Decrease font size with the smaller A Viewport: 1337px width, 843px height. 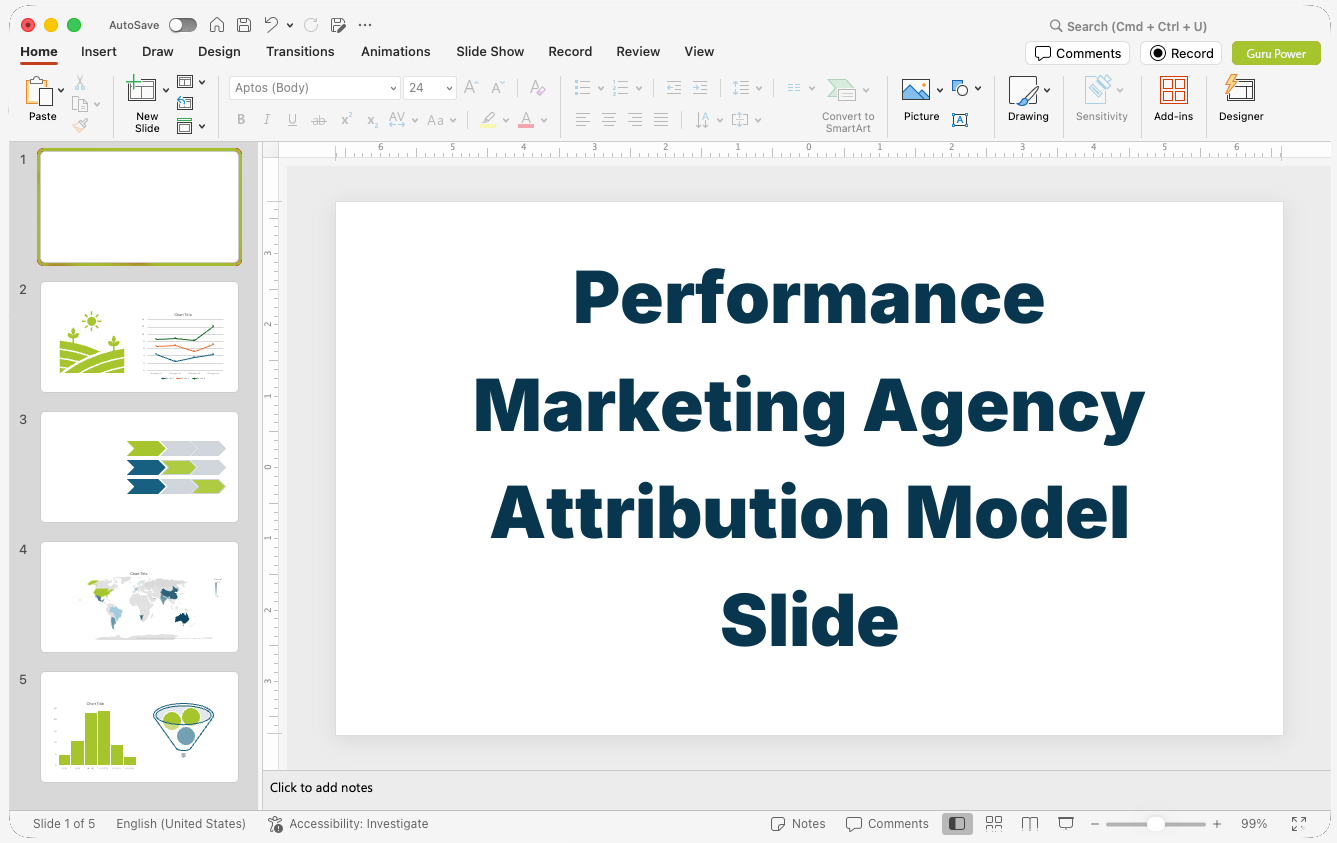[498, 88]
